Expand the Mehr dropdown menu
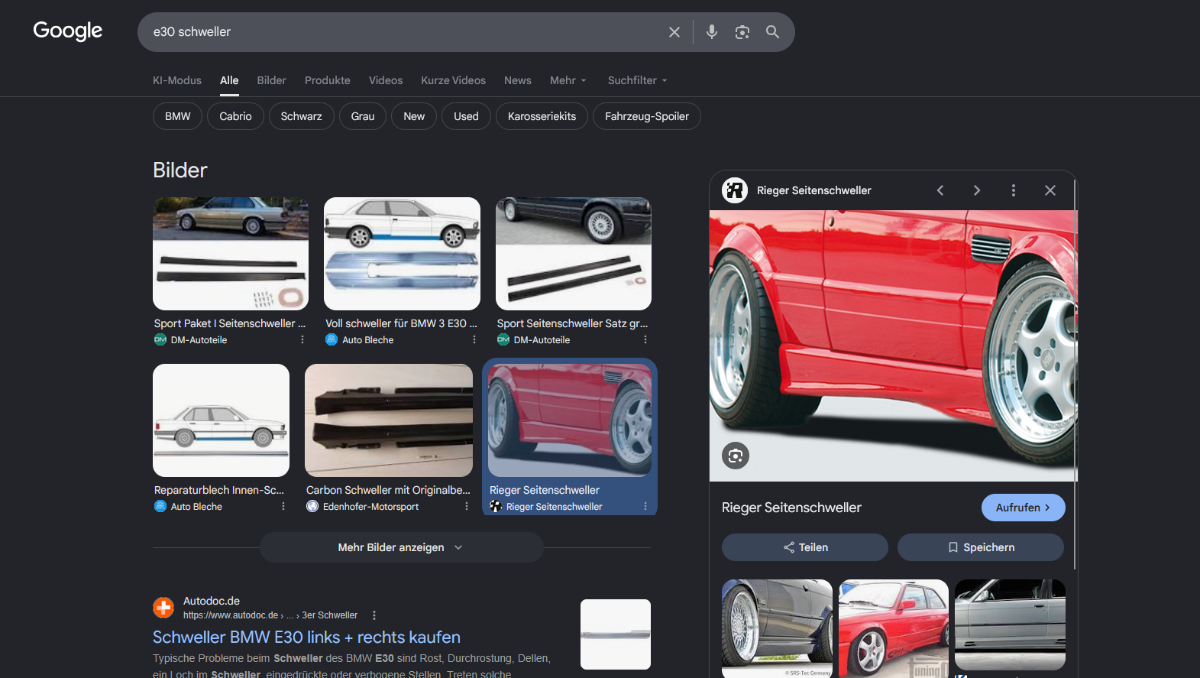The height and width of the screenshot is (678, 1200). click(x=568, y=80)
